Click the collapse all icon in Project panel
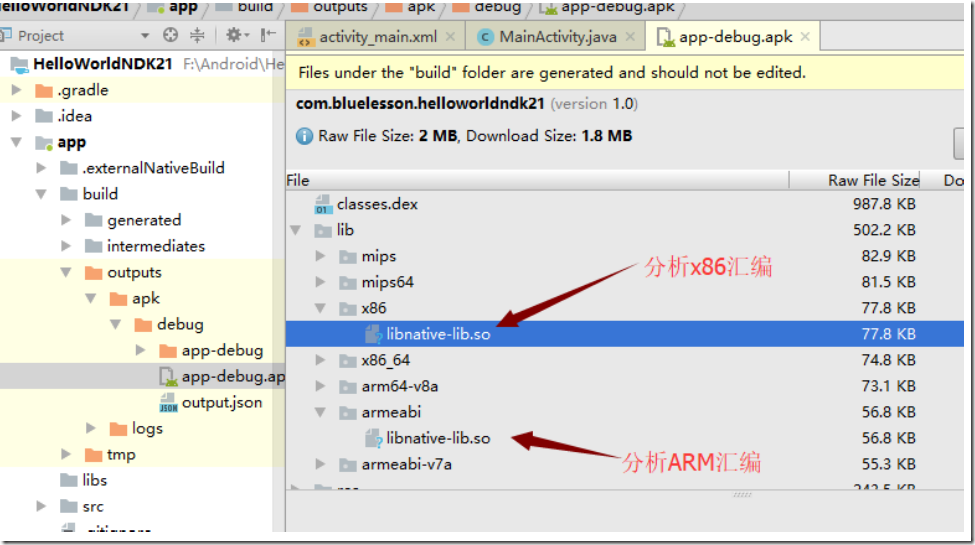975x545 pixels. [197, 35]
